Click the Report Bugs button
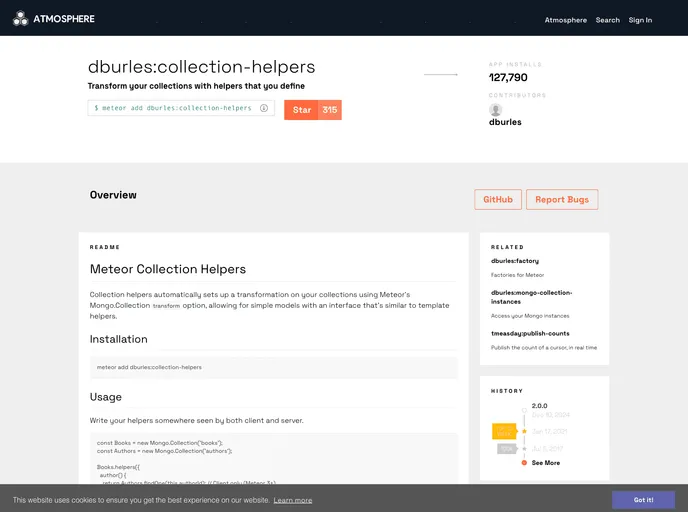The height and width of the screenshot is (512, 688). tap(562, 200)
